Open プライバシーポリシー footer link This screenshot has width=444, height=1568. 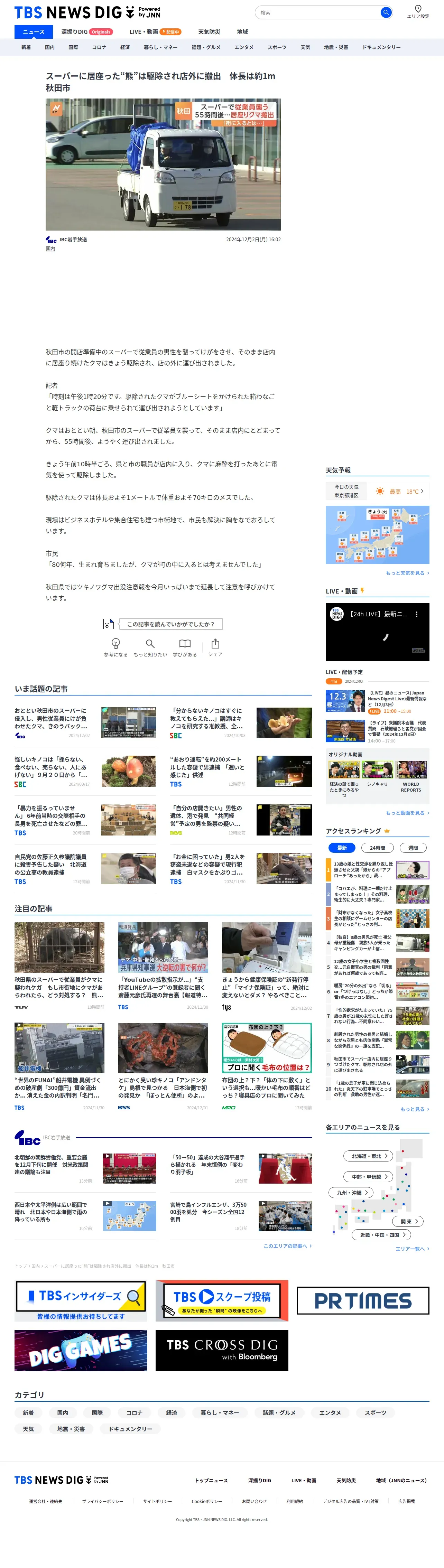[x=102, y=1501]
